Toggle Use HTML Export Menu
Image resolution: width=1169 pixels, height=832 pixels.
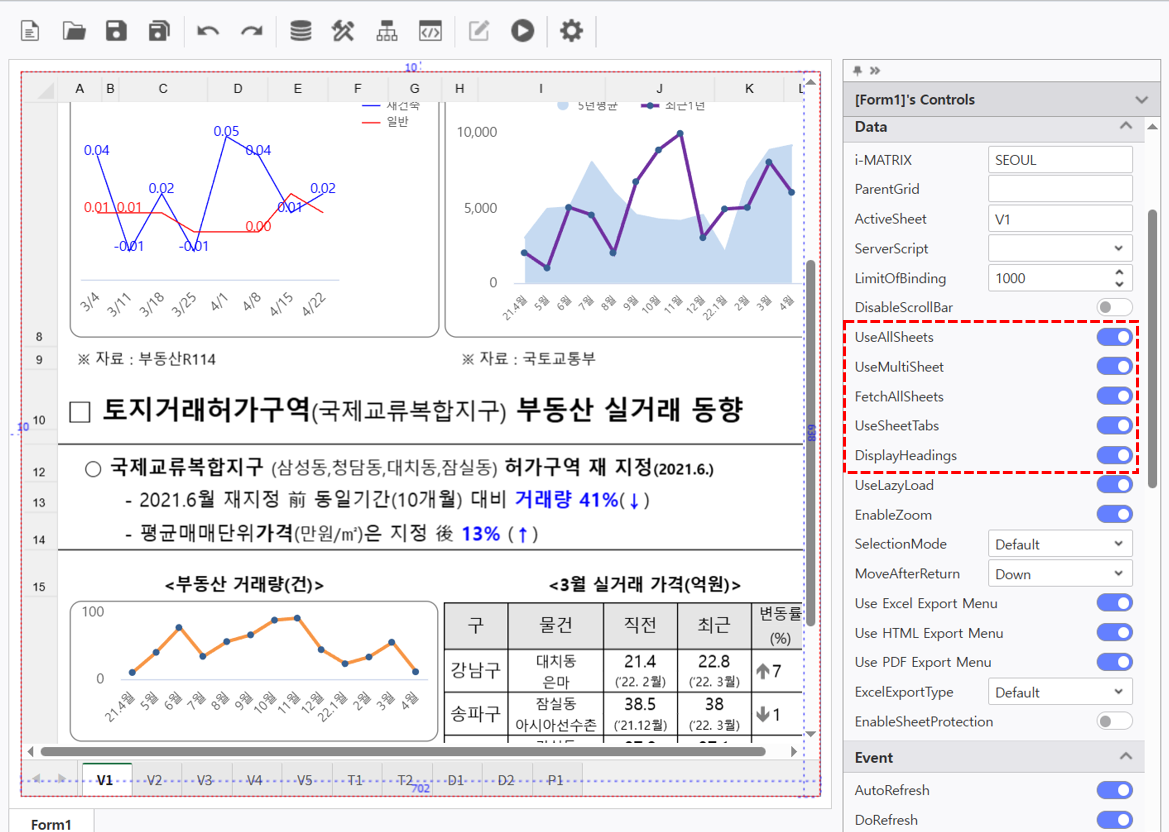1115,633
